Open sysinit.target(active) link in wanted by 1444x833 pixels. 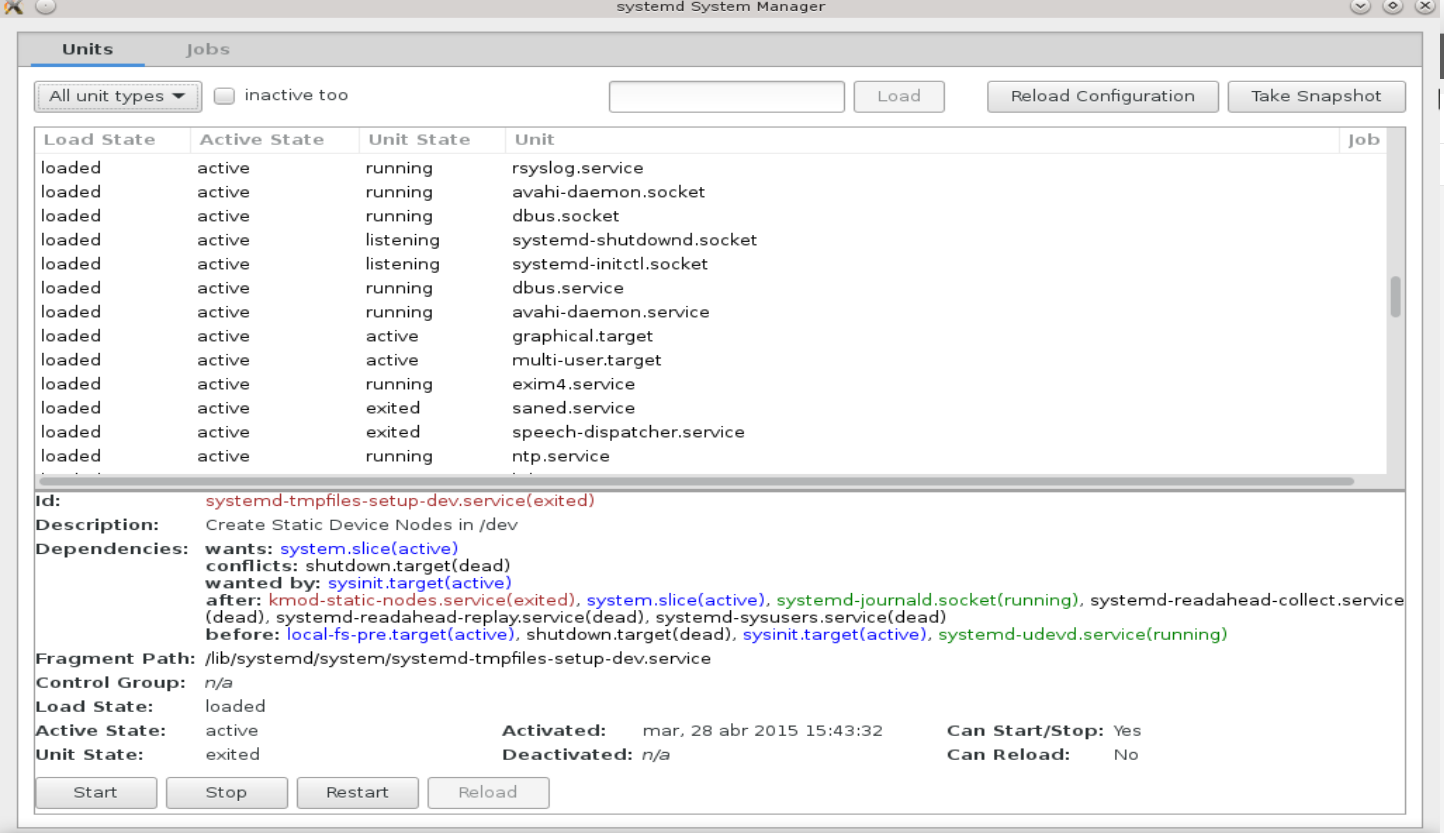pos(419,582)
